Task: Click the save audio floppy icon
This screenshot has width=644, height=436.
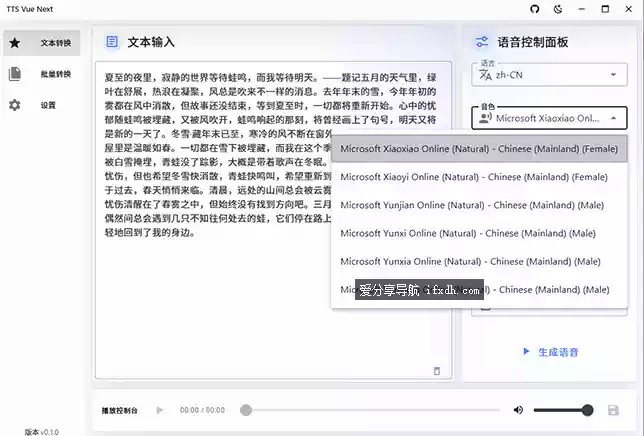Action: click(x=613, y=410)
